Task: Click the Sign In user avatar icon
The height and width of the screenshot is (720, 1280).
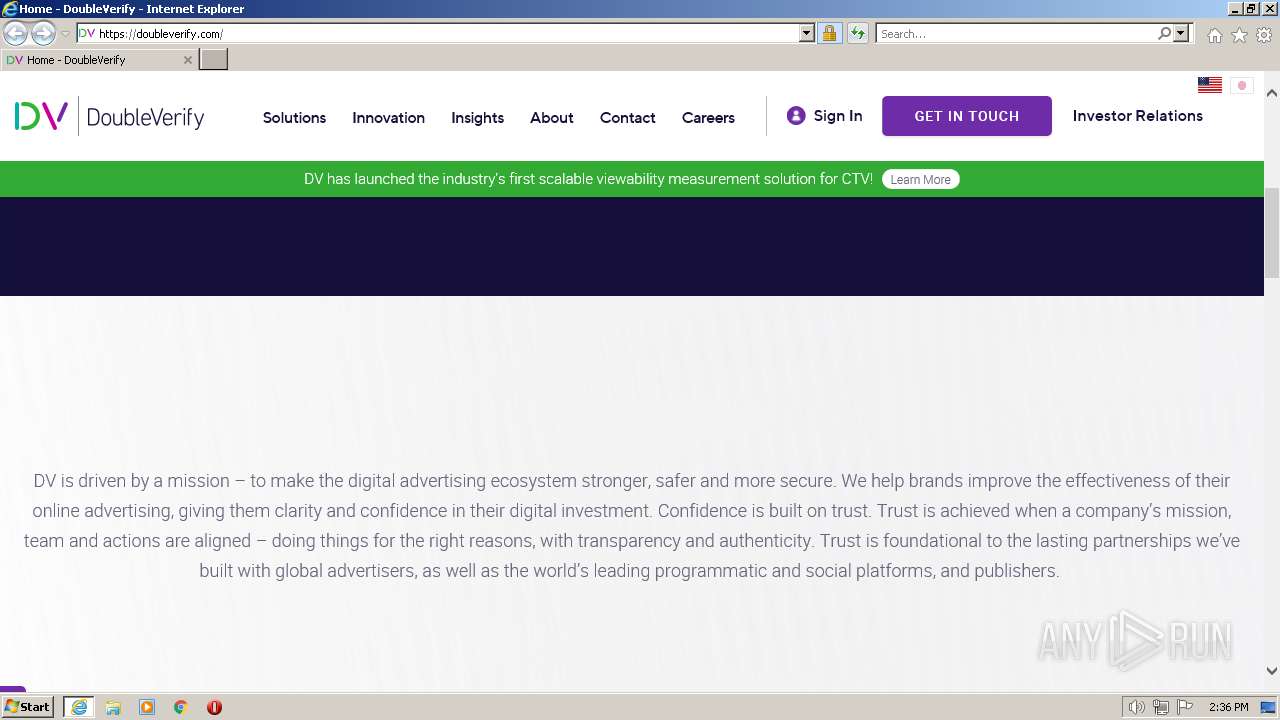Action: (x=796, y=116)
